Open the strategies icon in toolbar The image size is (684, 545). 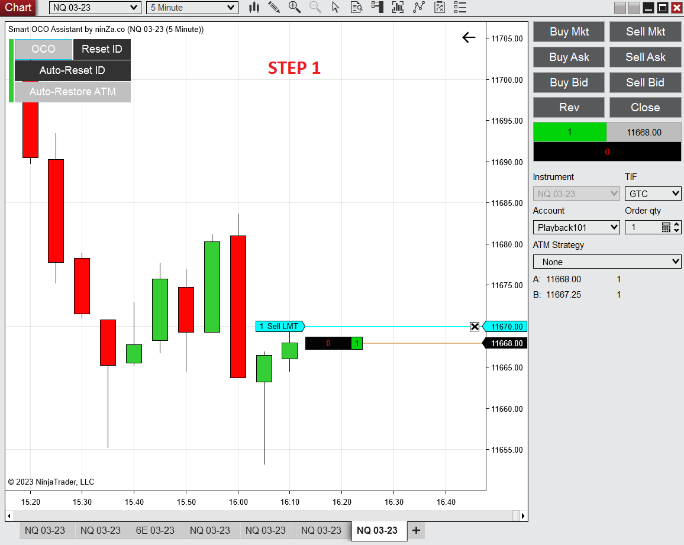417,8
